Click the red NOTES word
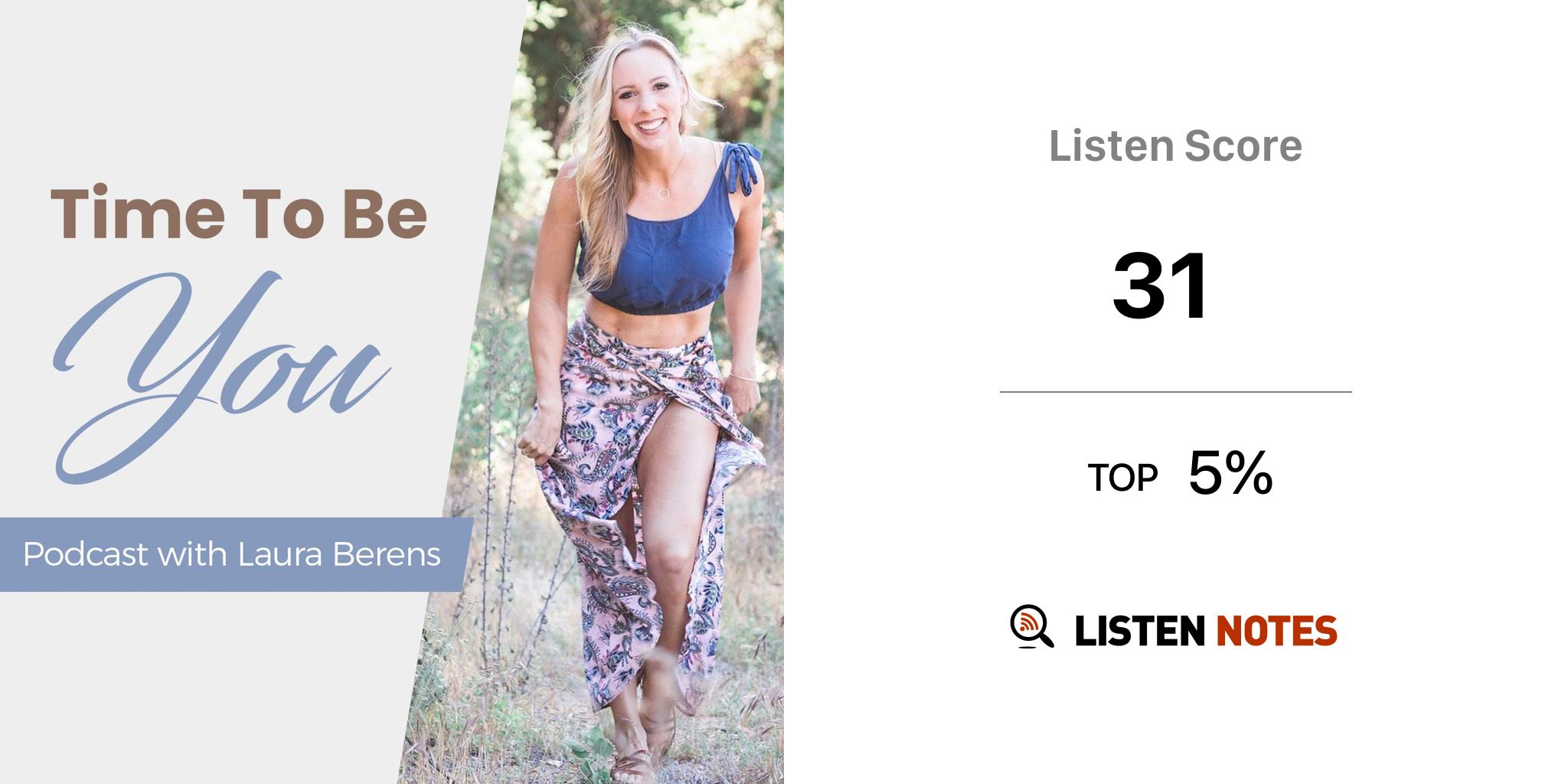This screenshot has height=784, width=1568. coord(1276,632)
